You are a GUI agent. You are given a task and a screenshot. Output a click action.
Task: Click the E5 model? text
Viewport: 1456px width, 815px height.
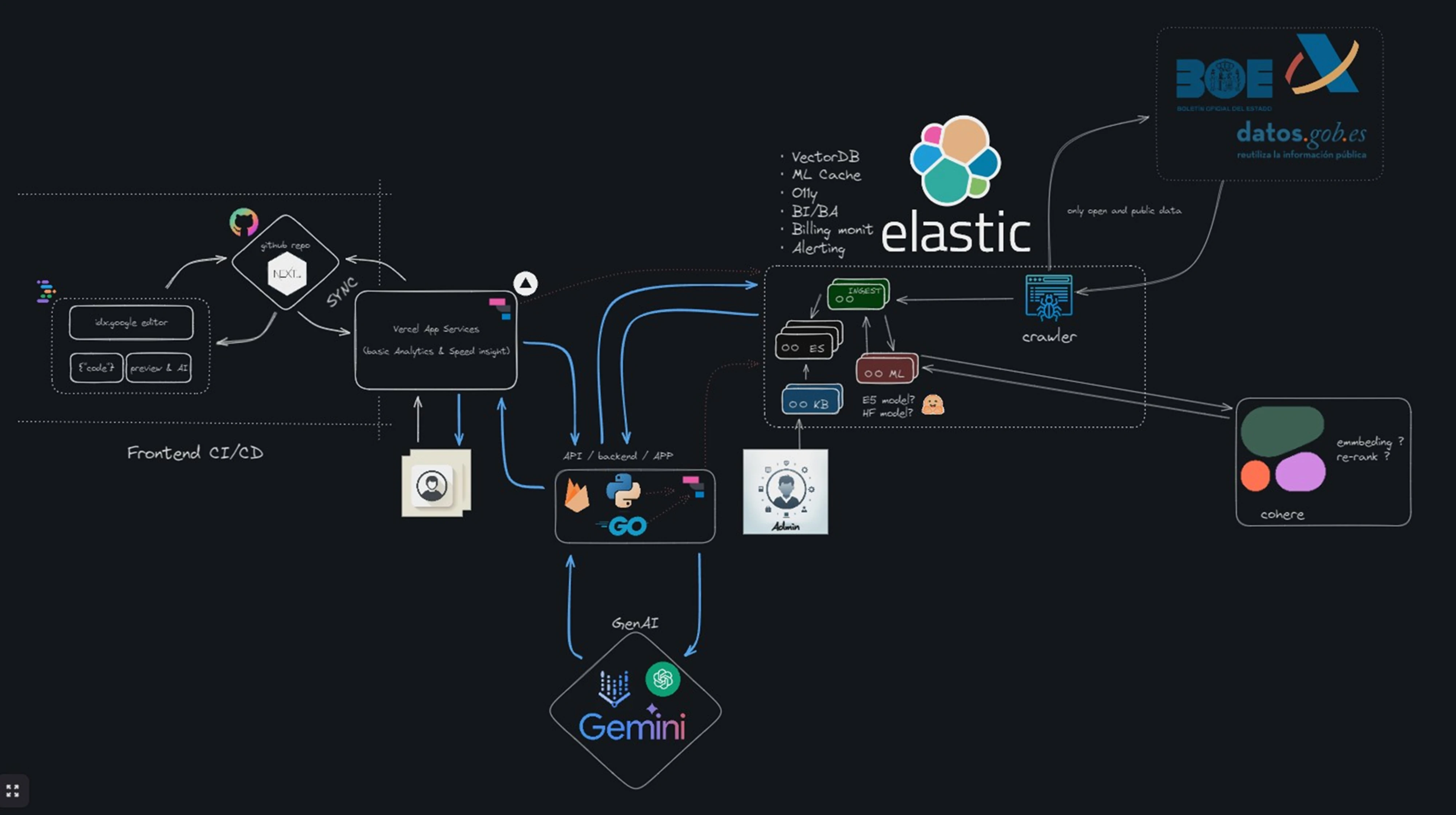pos(888,400)
